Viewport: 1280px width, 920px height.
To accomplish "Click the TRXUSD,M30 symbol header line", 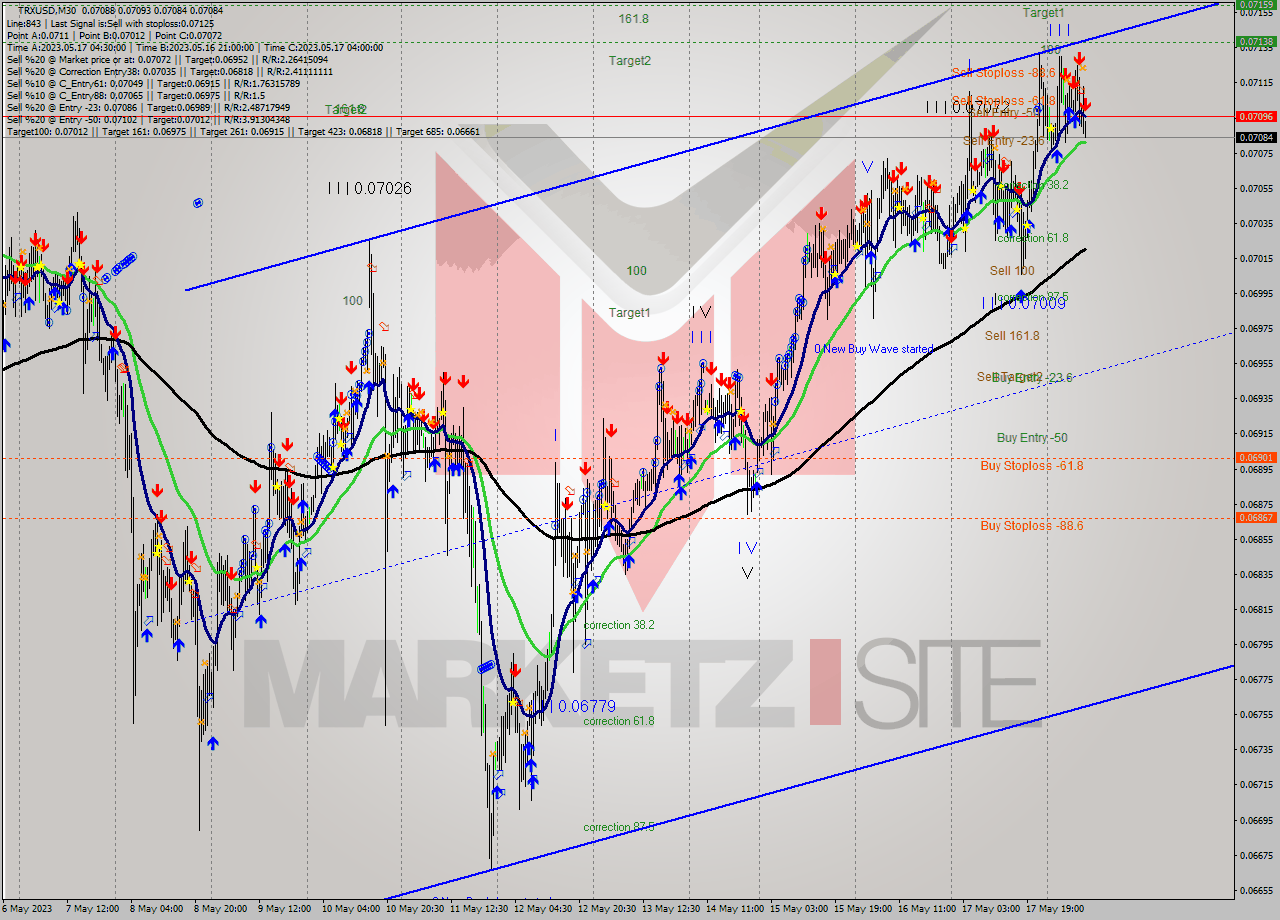I will point(120,10).
